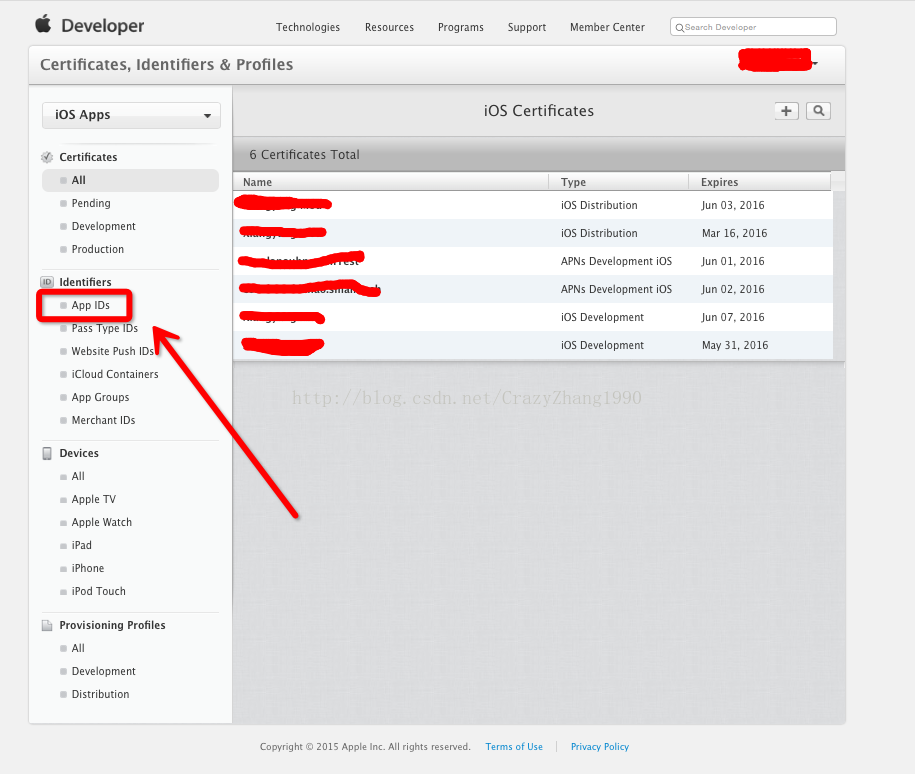Show Apple TV devices

93,500
